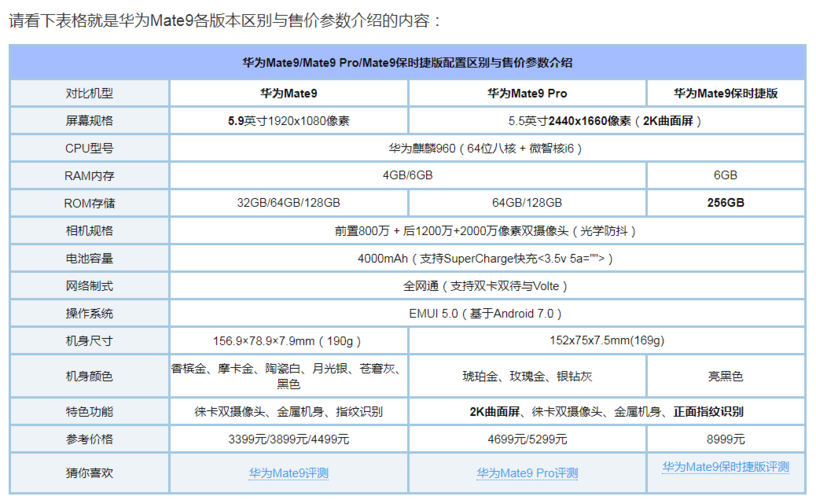Click the 4GB/6GB RAM cell

pos(408,175)
